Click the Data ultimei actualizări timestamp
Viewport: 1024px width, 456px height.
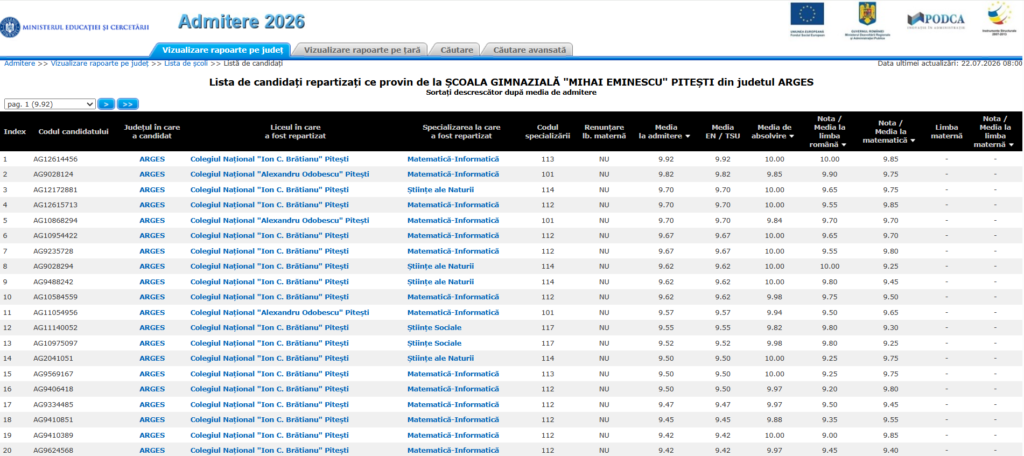(950, 63)
